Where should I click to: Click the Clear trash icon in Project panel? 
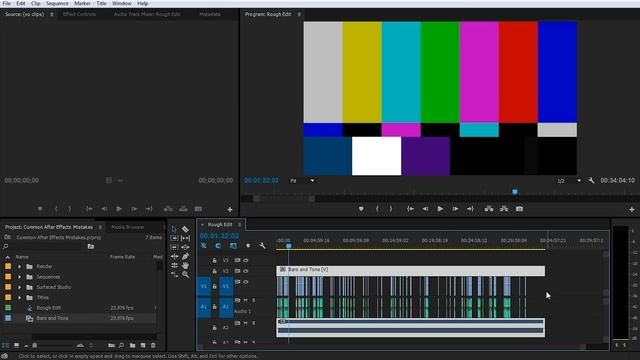coord(153,345)
